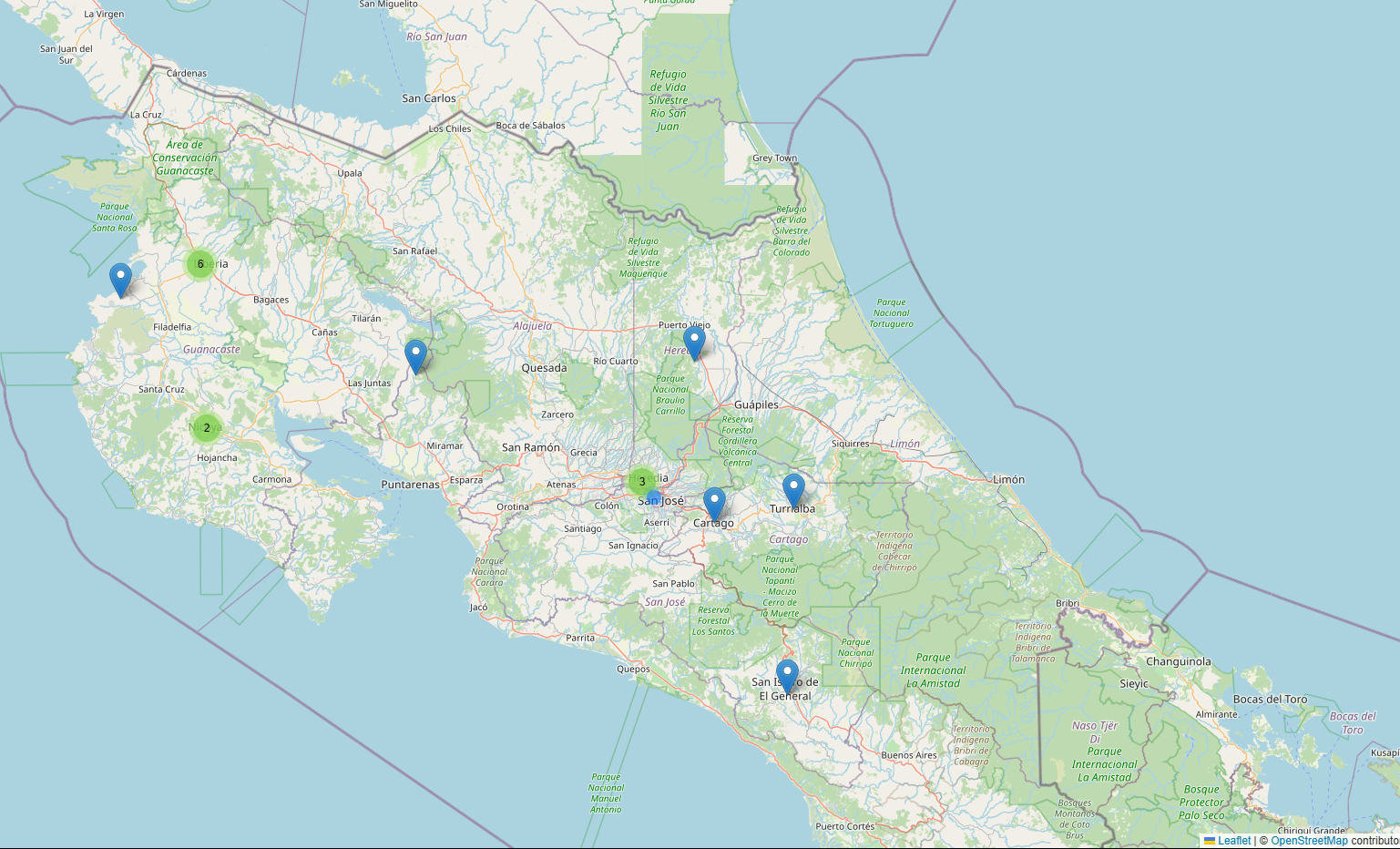
Task: Click the San Carlos label in Nicaragua
Action: (429, 98)
